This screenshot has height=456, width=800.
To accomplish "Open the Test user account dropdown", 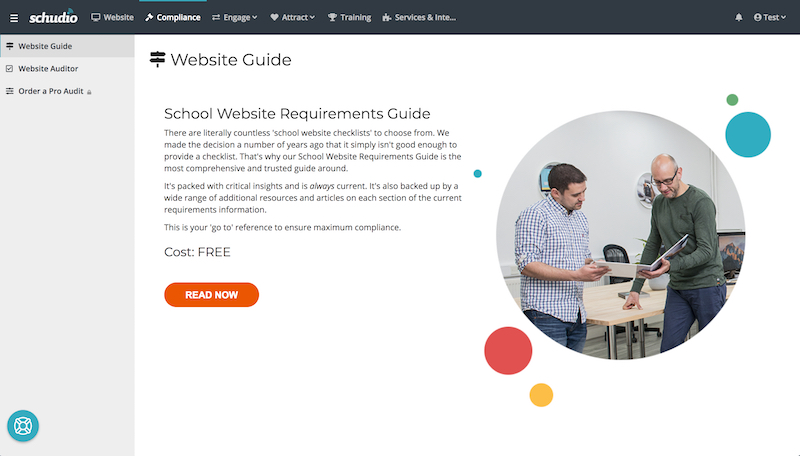I will point(771,17).
